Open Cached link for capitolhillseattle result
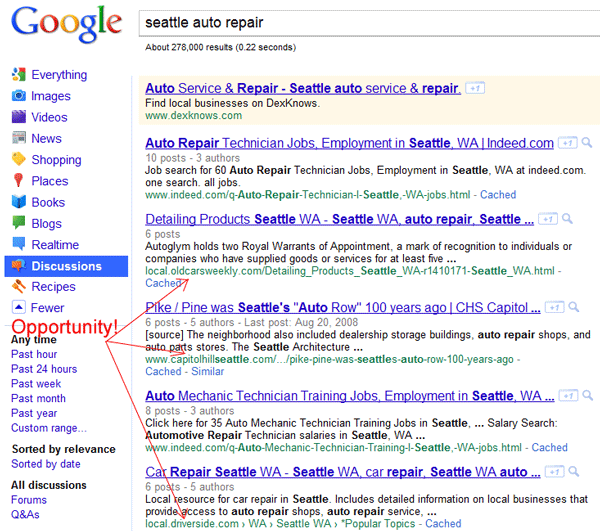Viewport: 600px width, 531px height. 163,371
